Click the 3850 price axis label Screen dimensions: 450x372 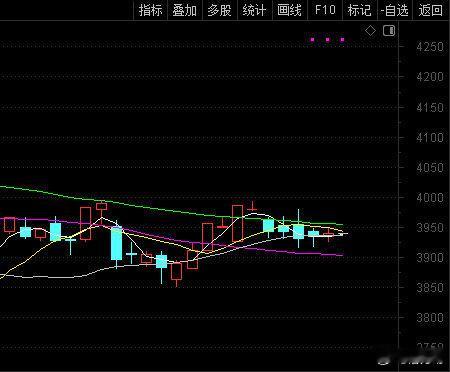click(x=430, y=287)
